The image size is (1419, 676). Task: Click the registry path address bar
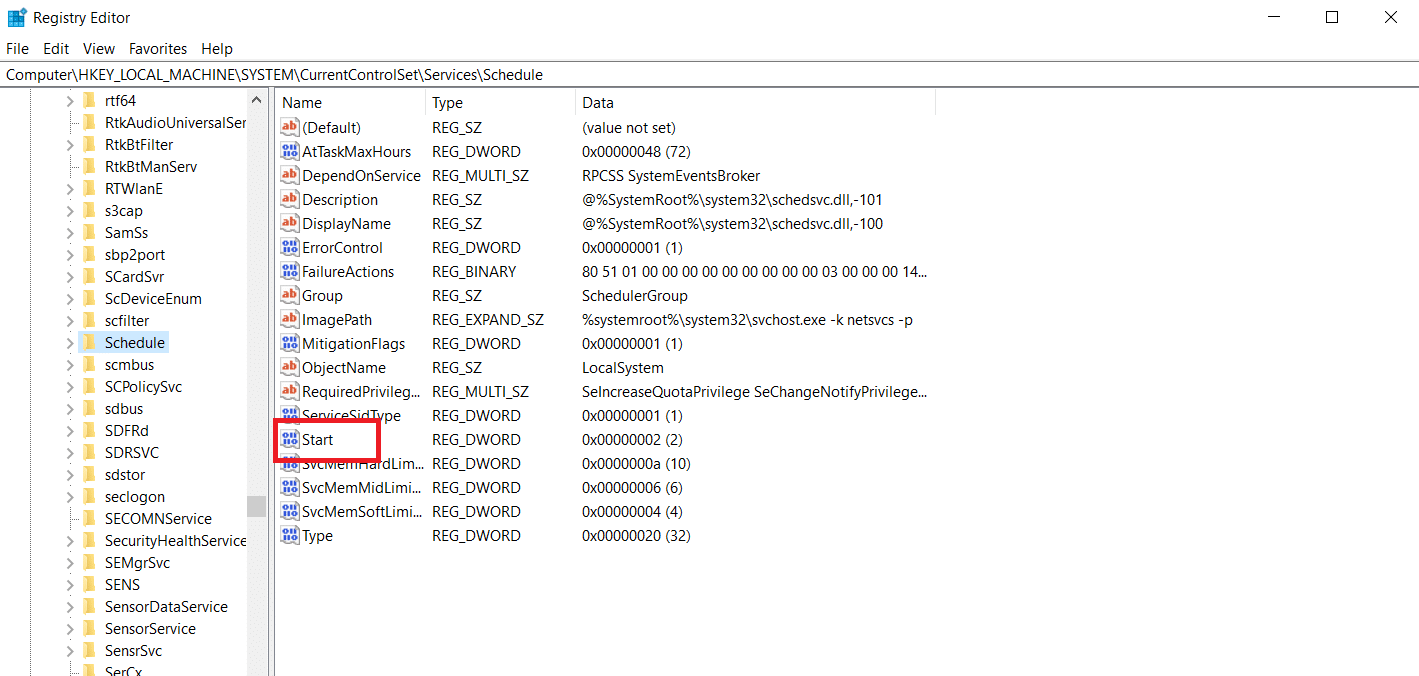(709, 75)
